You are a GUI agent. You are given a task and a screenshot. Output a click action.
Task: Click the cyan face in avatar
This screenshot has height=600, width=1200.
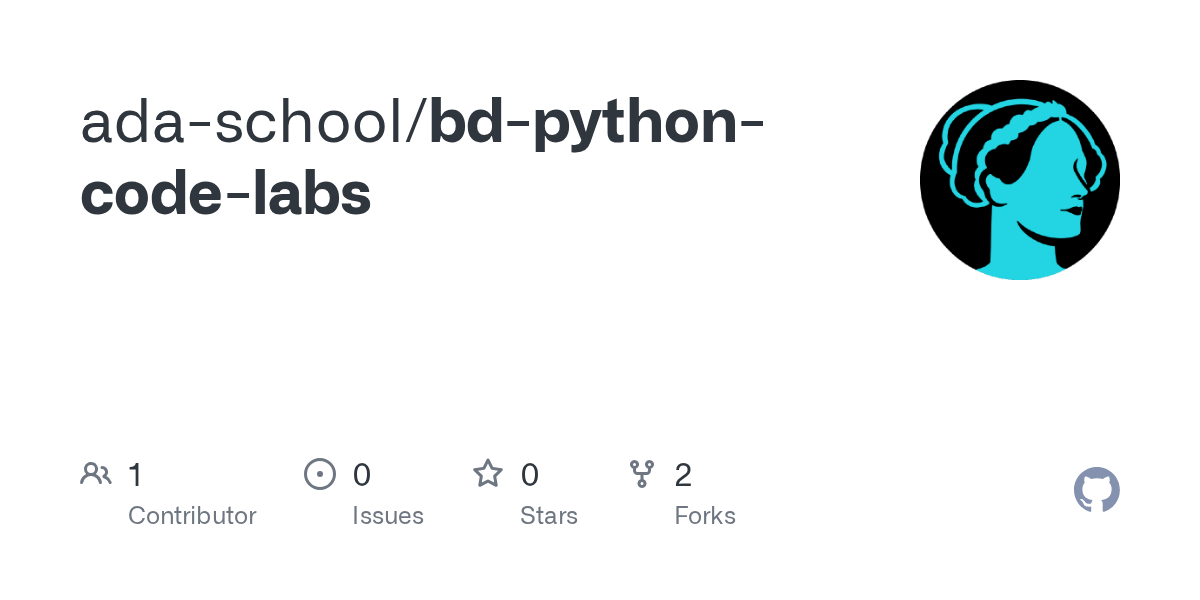pos(1040,200)
